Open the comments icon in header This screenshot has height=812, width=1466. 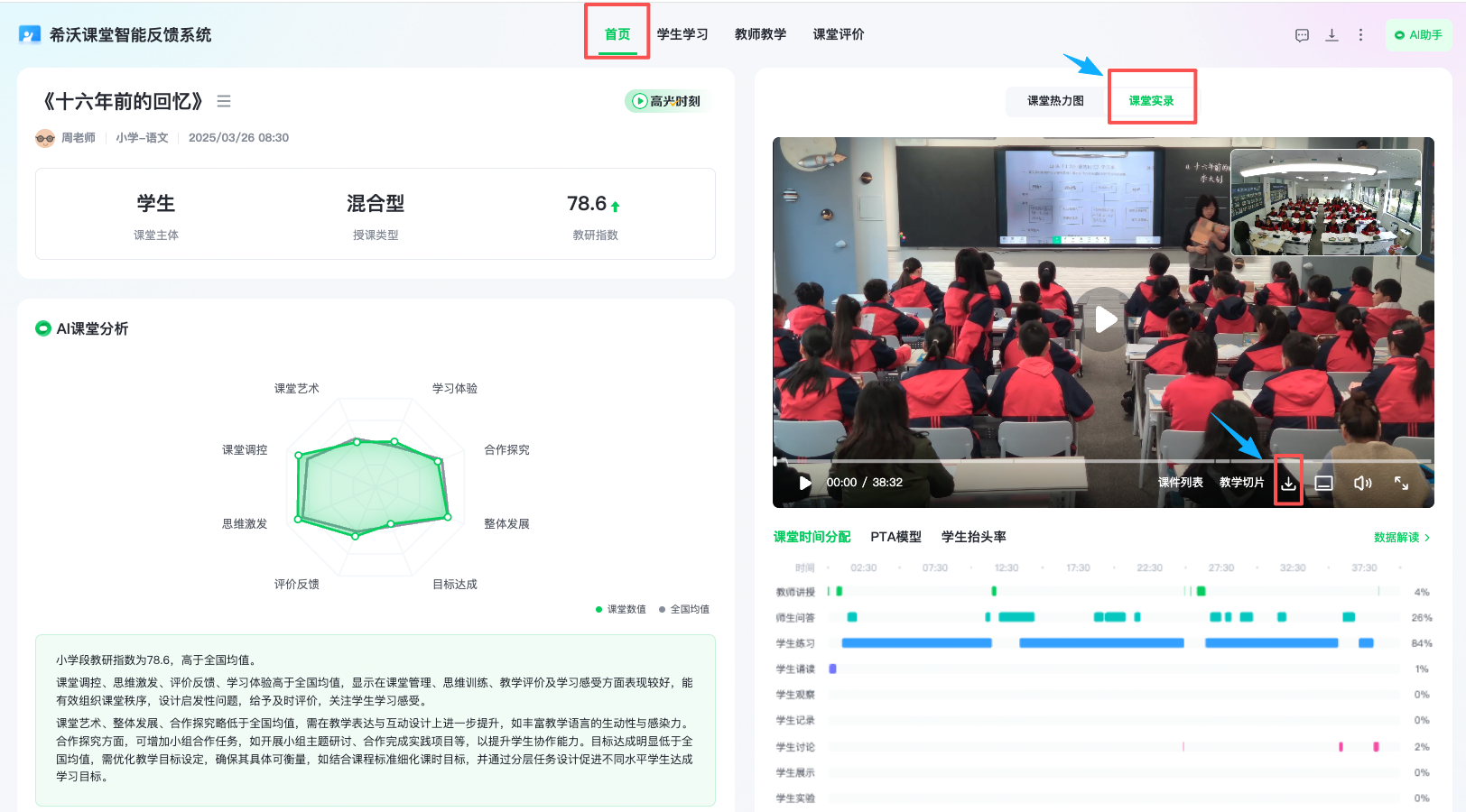pyautogui.click(x=1302, y=35)
